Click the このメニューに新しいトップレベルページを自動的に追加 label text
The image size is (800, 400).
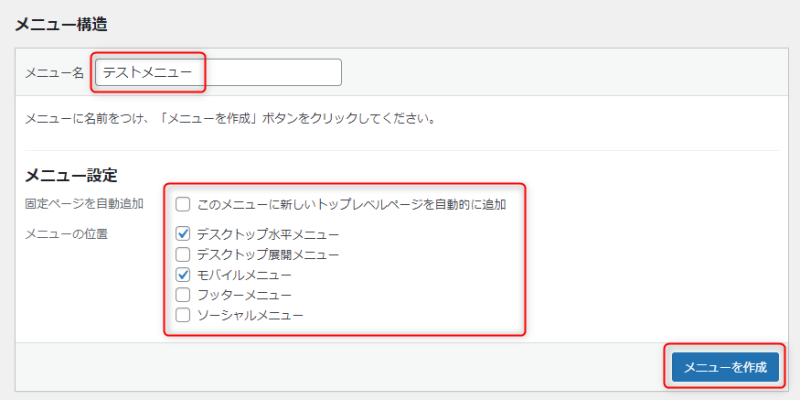[352, 205]
